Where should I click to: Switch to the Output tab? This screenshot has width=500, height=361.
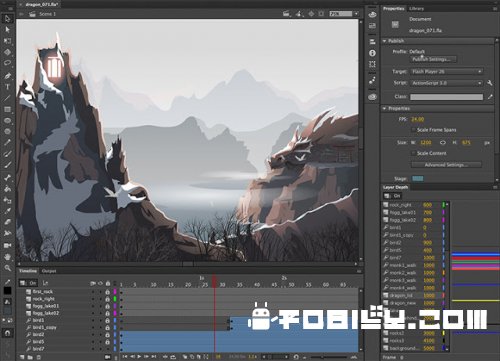pos(49,271)
